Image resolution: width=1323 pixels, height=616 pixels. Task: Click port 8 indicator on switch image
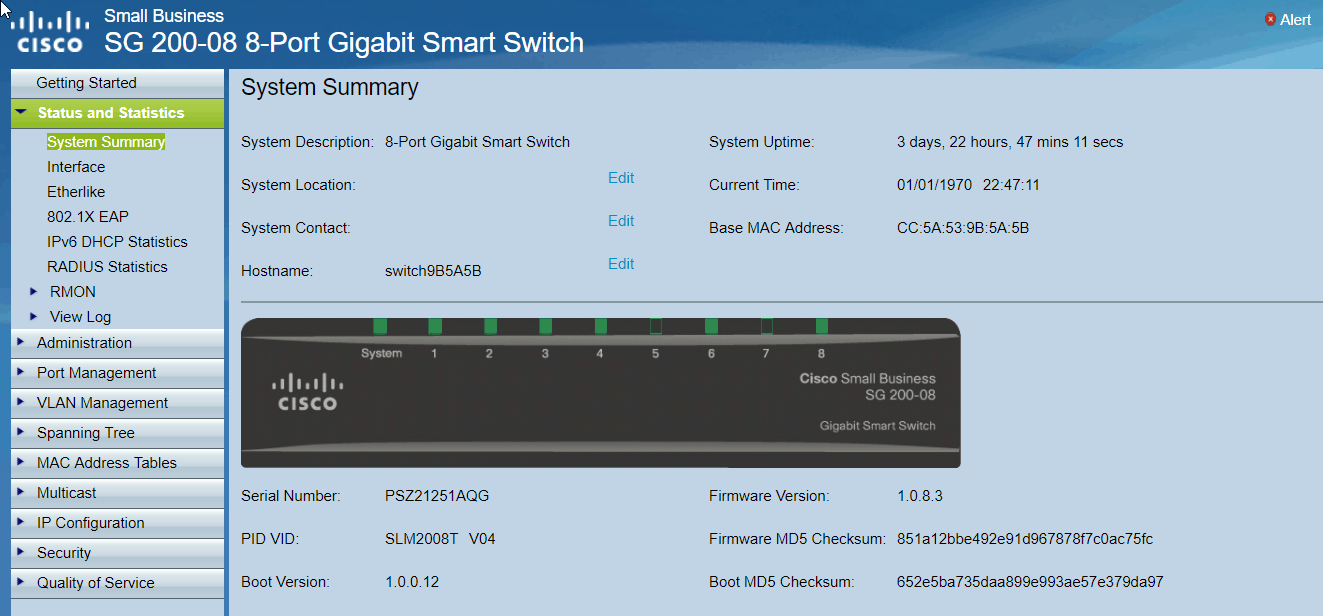[822, 326]
